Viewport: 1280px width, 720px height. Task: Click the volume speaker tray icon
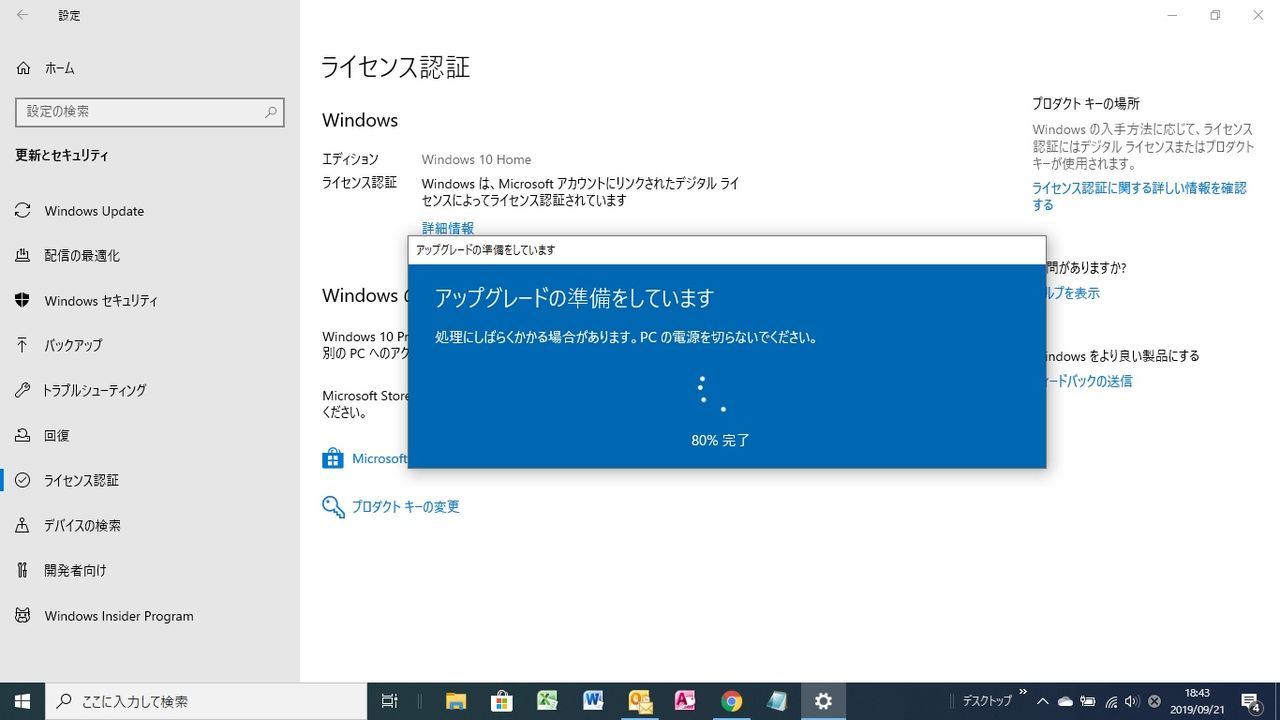pyautogui.click(x=1132, y=701)
